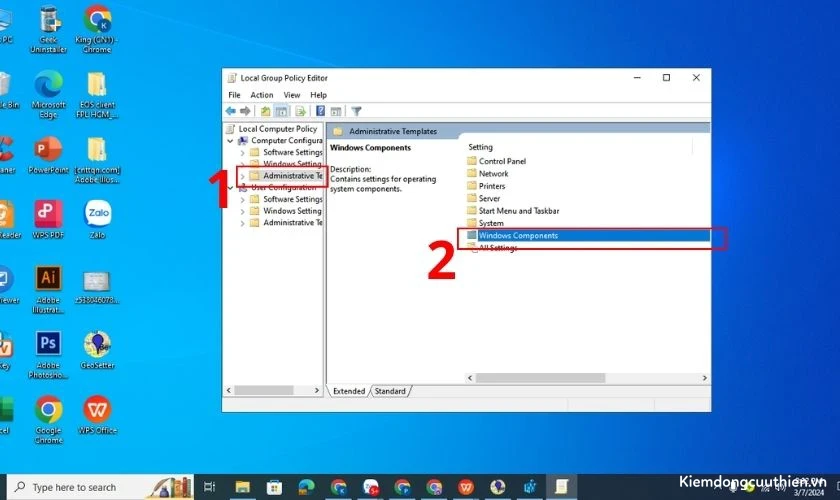This screenshot has height=500, width=840.
Task: Open WPS PDF desktop icon
Action: [x=48, y=219]
